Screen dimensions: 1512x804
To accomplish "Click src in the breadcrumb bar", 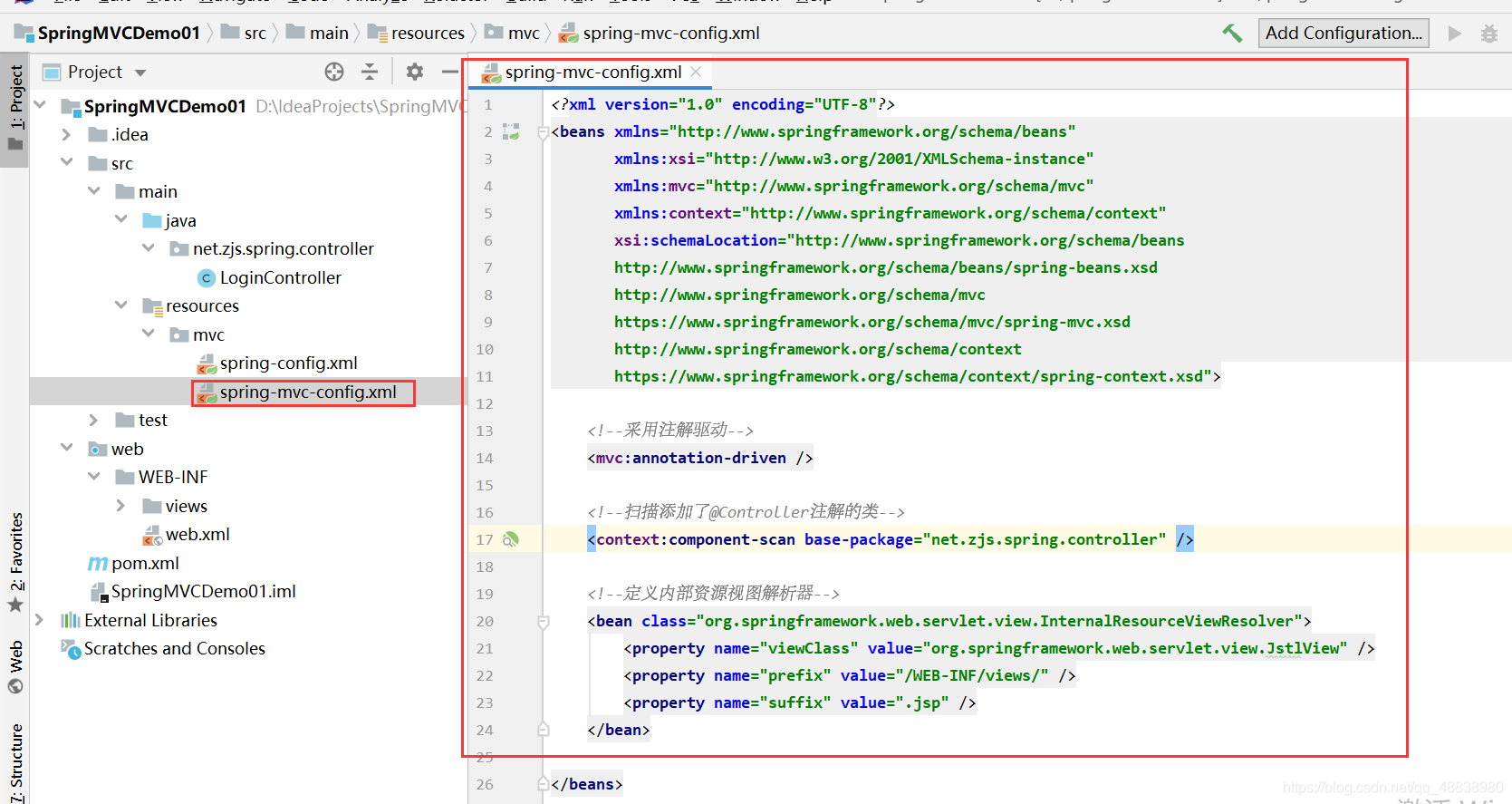I will (255, 34).
